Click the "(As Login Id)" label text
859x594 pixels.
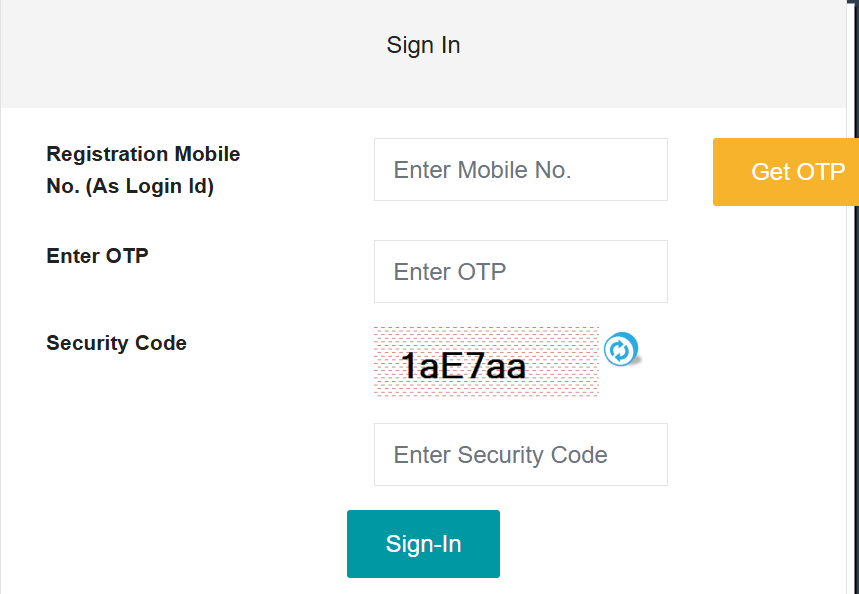pyautogui.click(x=150, y=186)
